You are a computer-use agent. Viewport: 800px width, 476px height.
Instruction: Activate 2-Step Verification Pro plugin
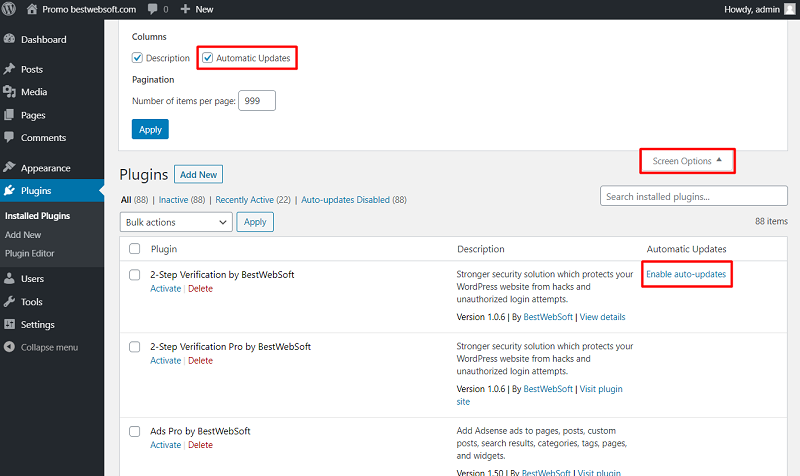coord(165,360)
